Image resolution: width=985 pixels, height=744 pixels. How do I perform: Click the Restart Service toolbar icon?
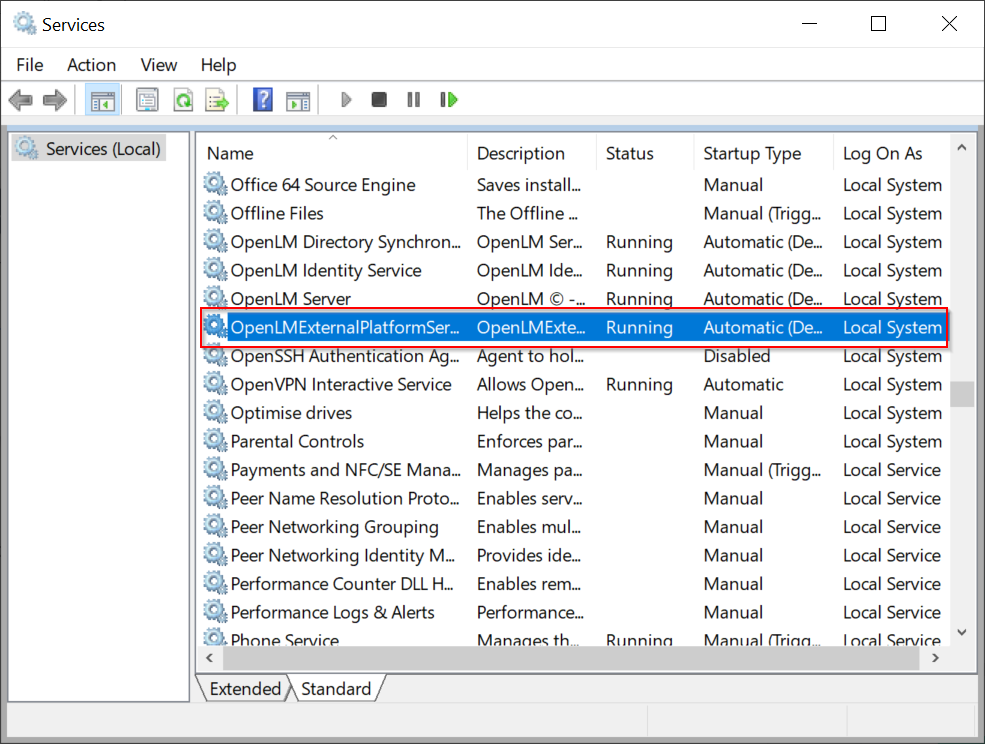point(449,100)
